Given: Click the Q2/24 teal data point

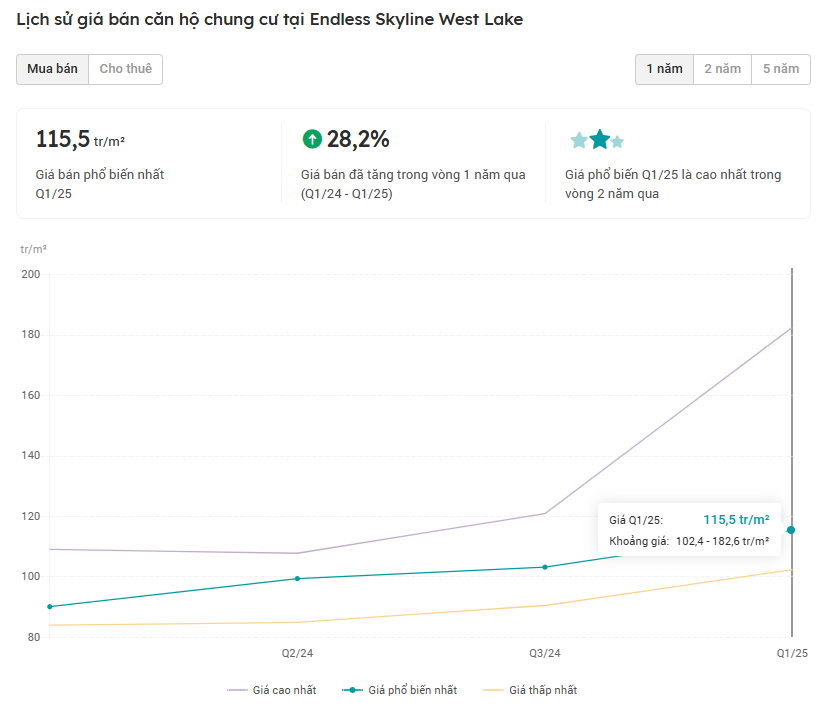Looking at the screenshot, I should 297,578.
